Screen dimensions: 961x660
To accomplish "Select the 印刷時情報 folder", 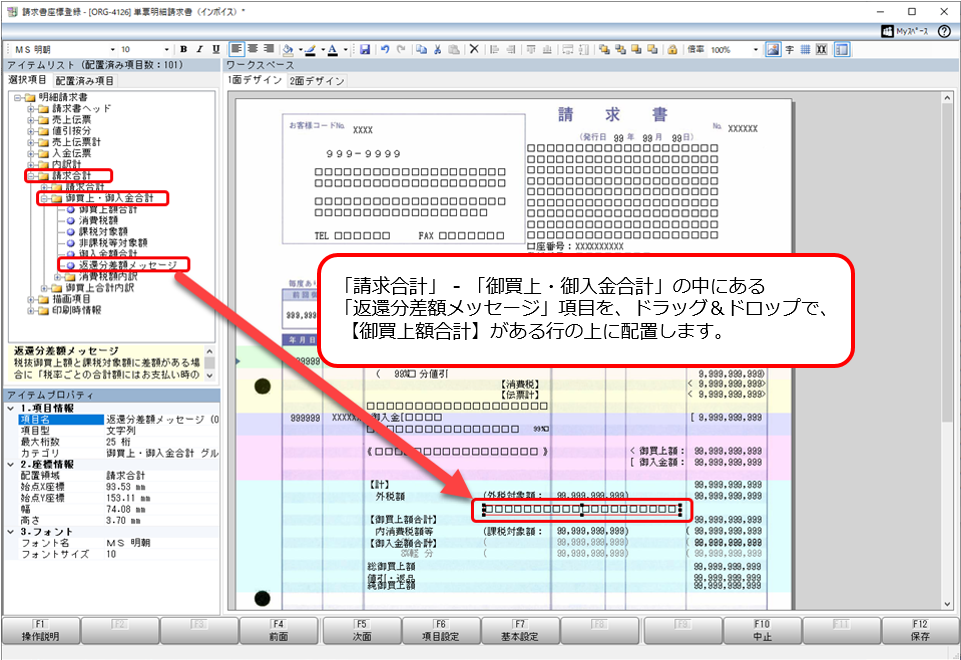I will pos(76,310).
